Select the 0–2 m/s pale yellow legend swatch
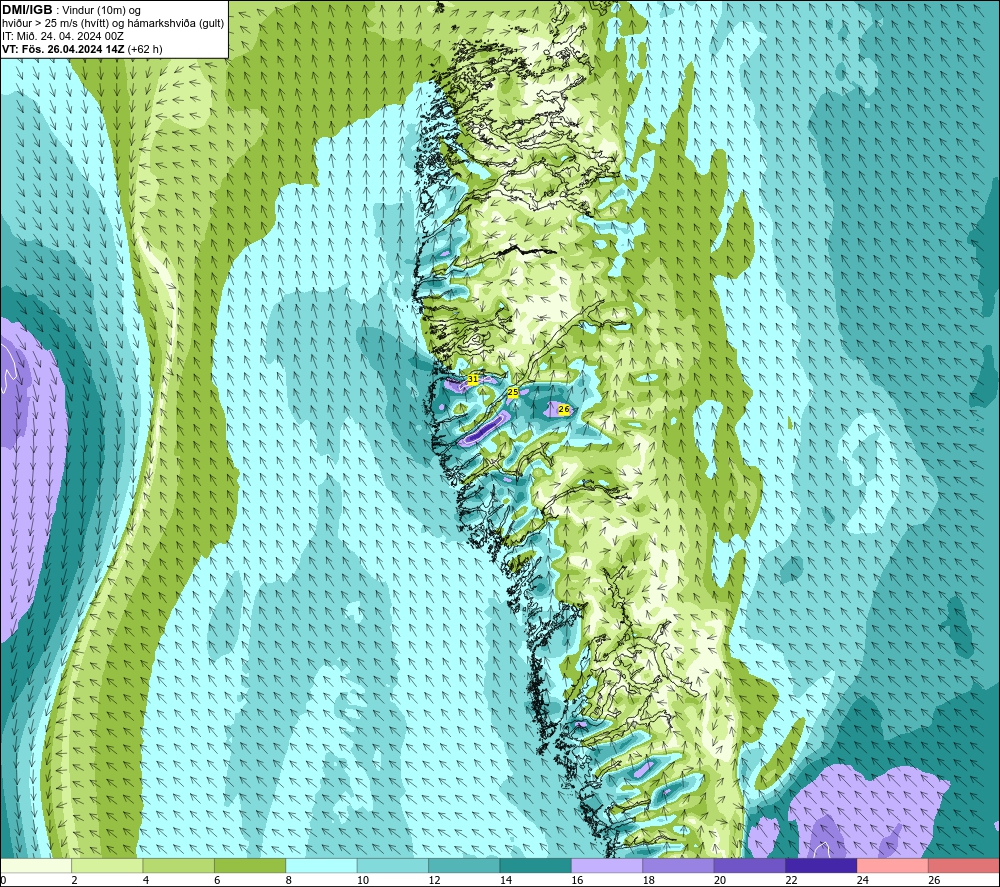1000x887 pixels. click(x=36, y=866)
